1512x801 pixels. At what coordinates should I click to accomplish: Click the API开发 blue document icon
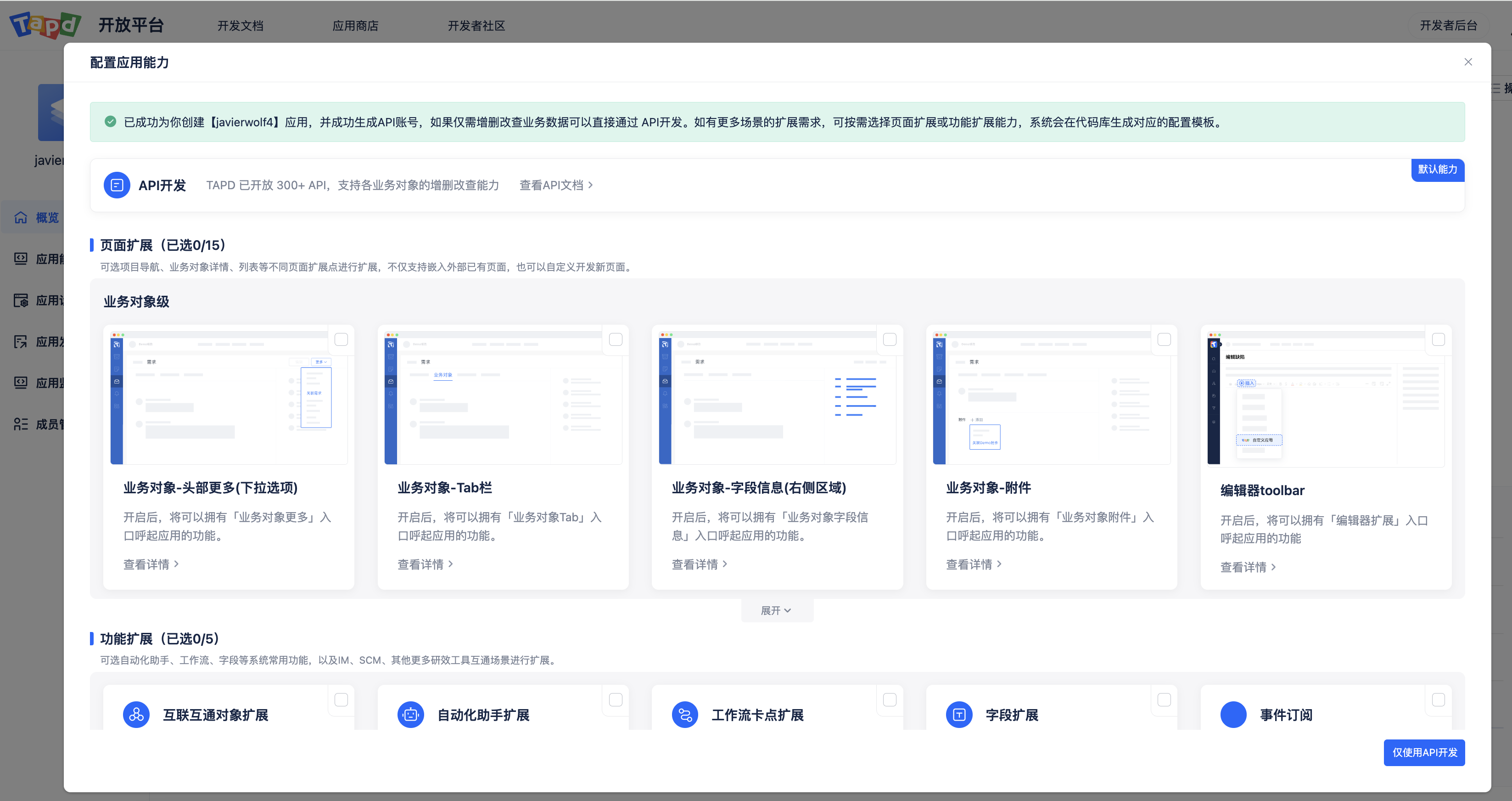coord(117,185)
